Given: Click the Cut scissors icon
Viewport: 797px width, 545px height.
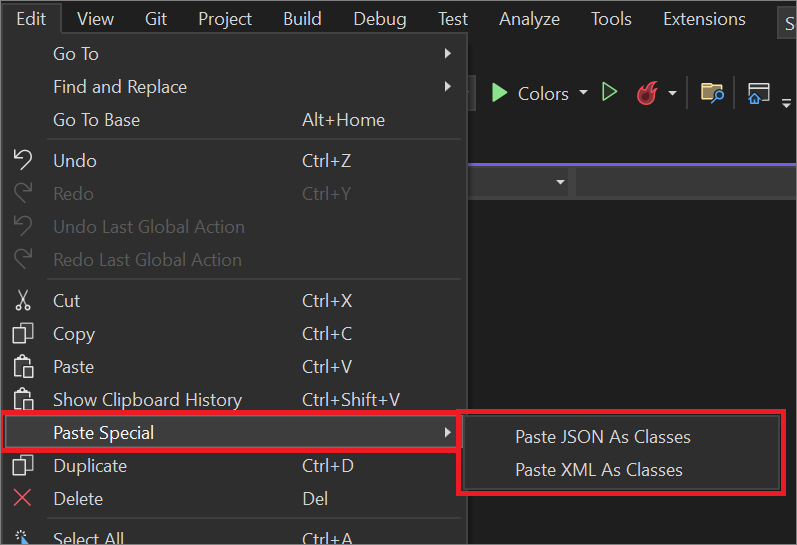Looking at the screenshot, I should pyautogui.click(x=22, y=300).
